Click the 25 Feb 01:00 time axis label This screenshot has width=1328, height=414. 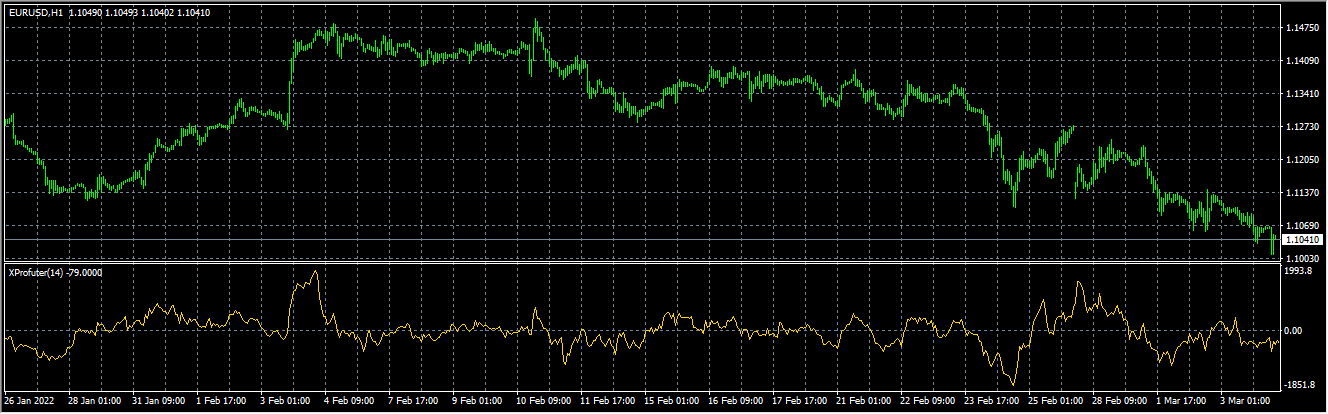1056,401
